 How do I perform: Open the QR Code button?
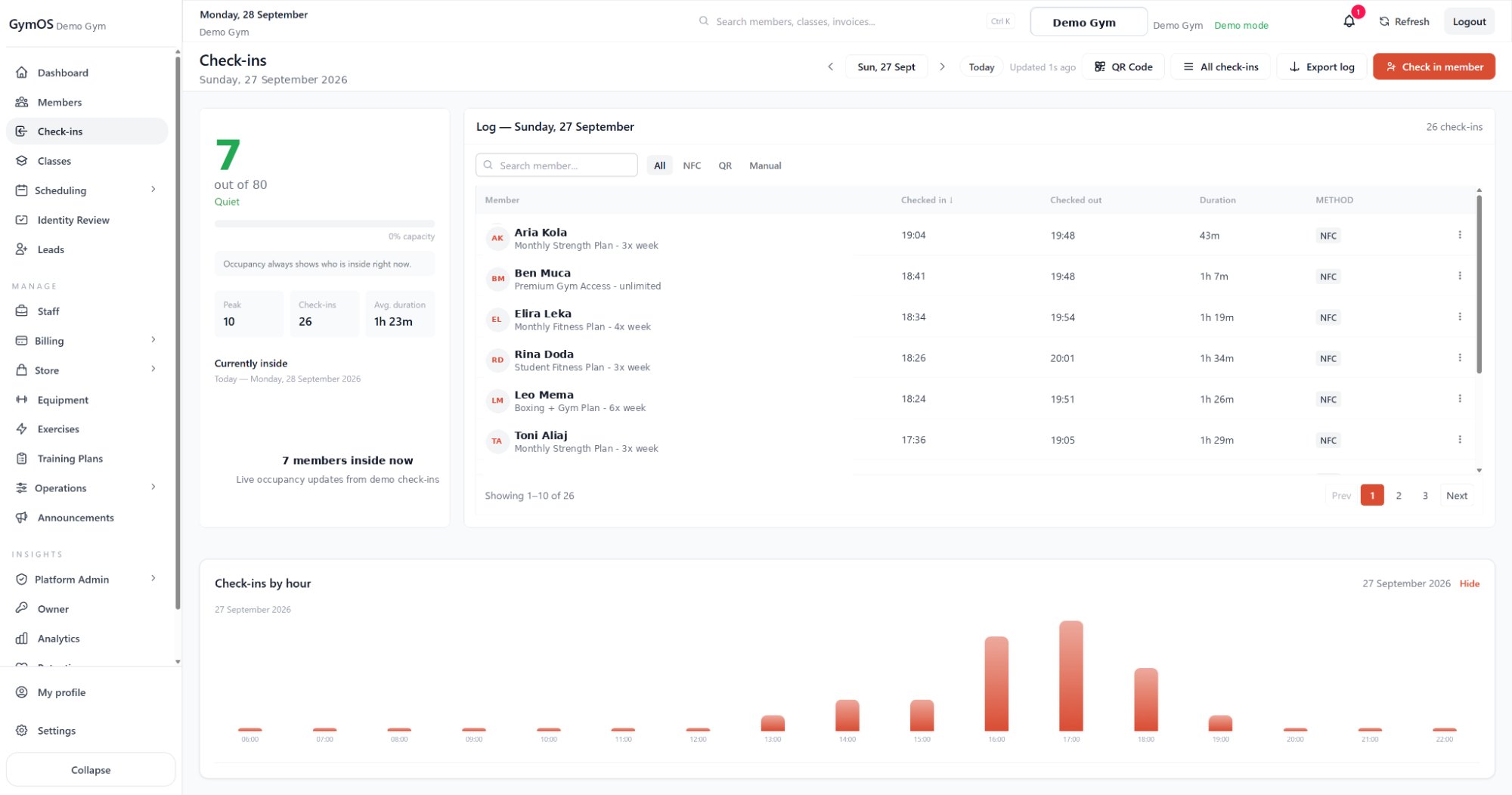coord(1123,67)
